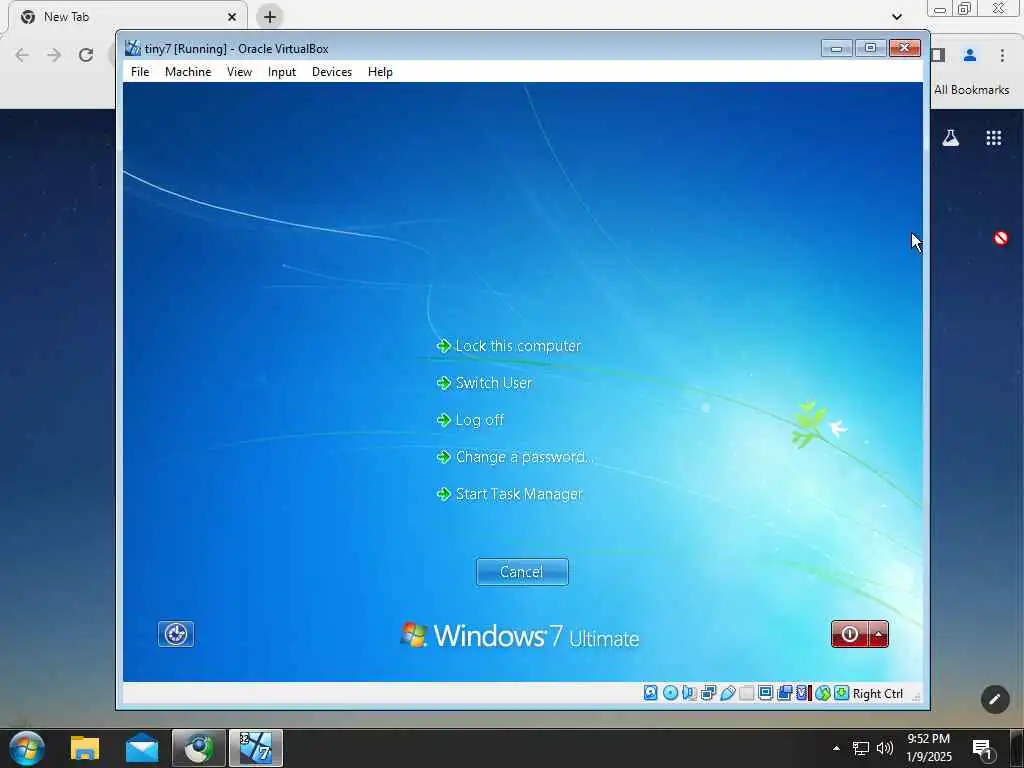
Task: Click the network tray icon
Action: coord(861,748)
